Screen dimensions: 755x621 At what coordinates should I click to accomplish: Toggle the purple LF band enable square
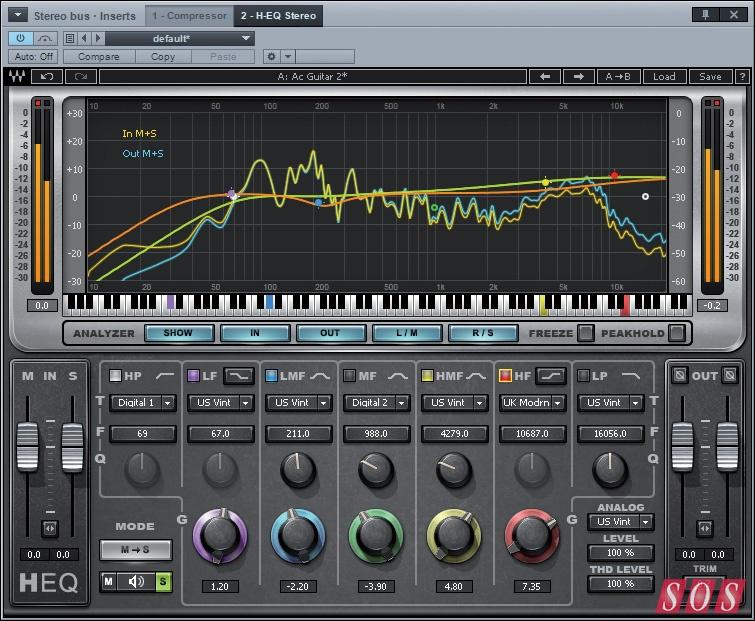[193, 375]
